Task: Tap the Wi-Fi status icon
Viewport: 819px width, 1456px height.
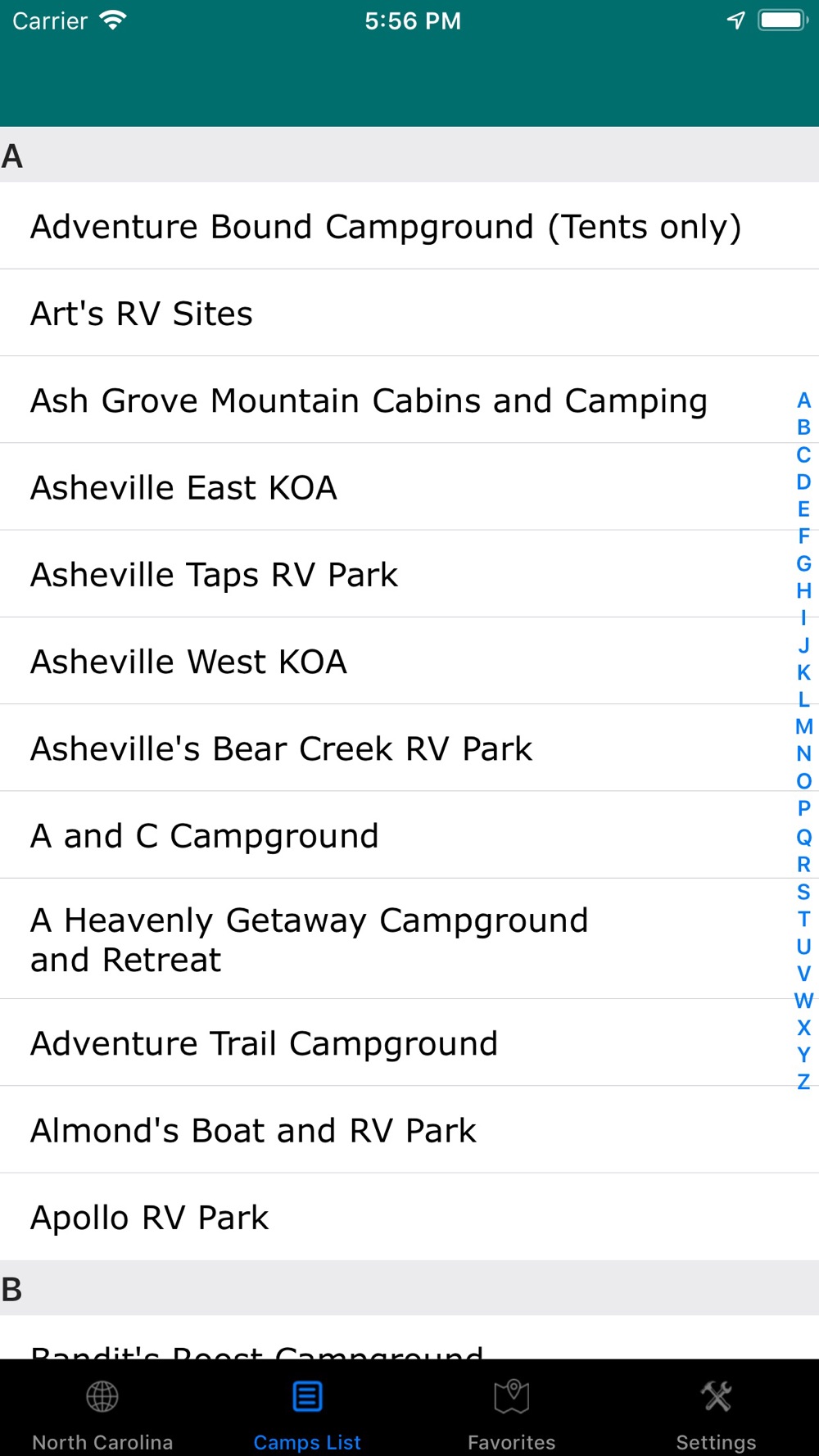Action: click(x=113, y=20)
